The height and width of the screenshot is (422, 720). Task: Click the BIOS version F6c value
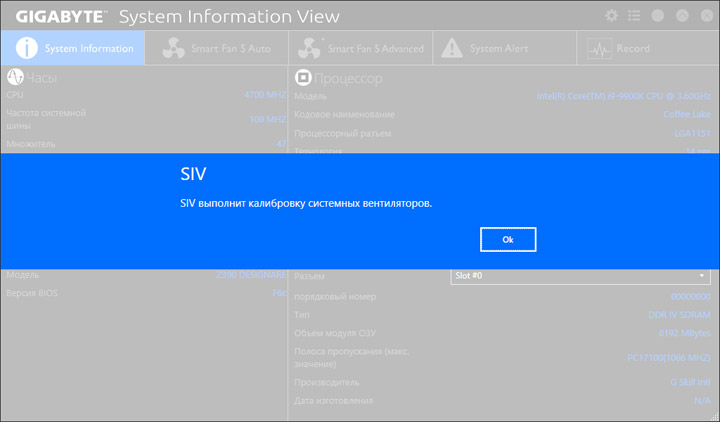[x=279, y=293]
